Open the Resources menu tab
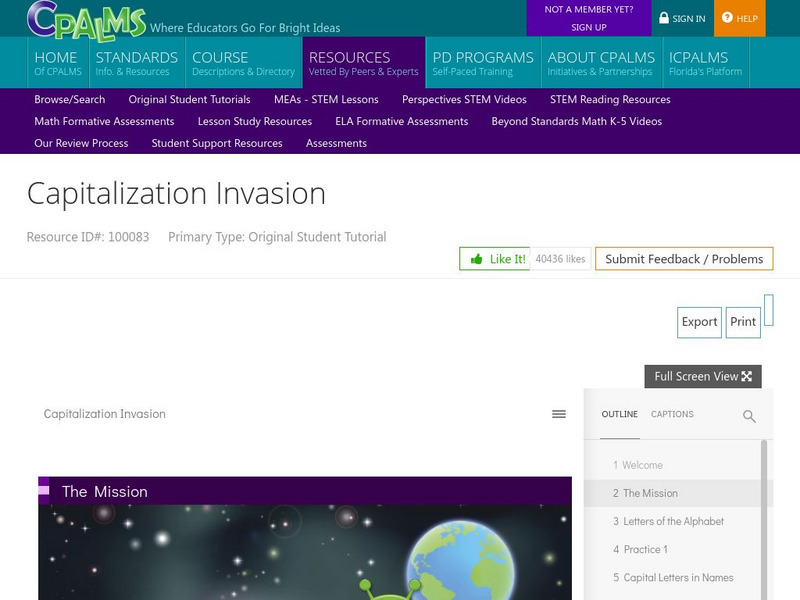 pos(363,63)
